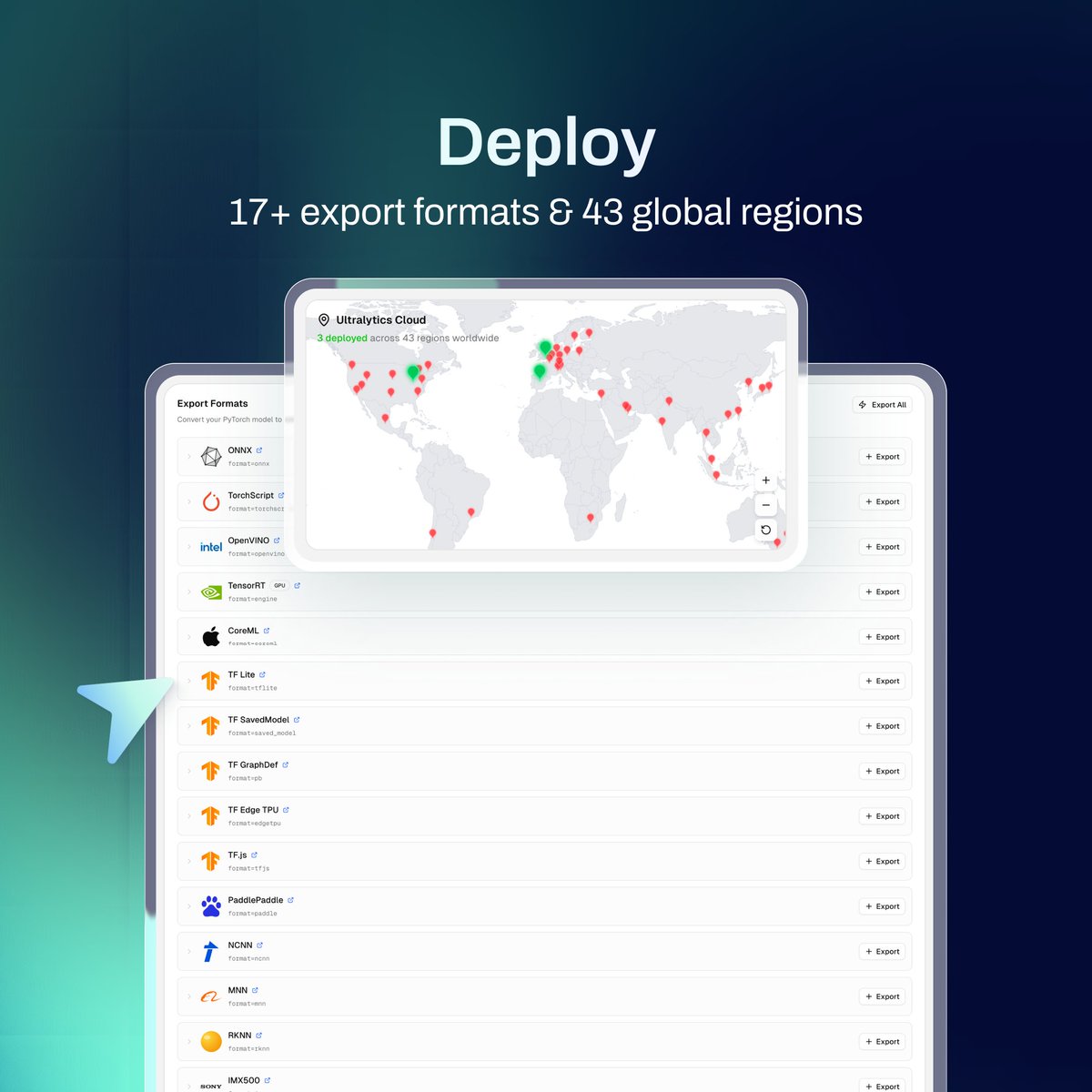Image resolution: width=1092 pixels, height=1092 pixels.
Task: Open the TF.js external link icon
Action: click(254, 854)
